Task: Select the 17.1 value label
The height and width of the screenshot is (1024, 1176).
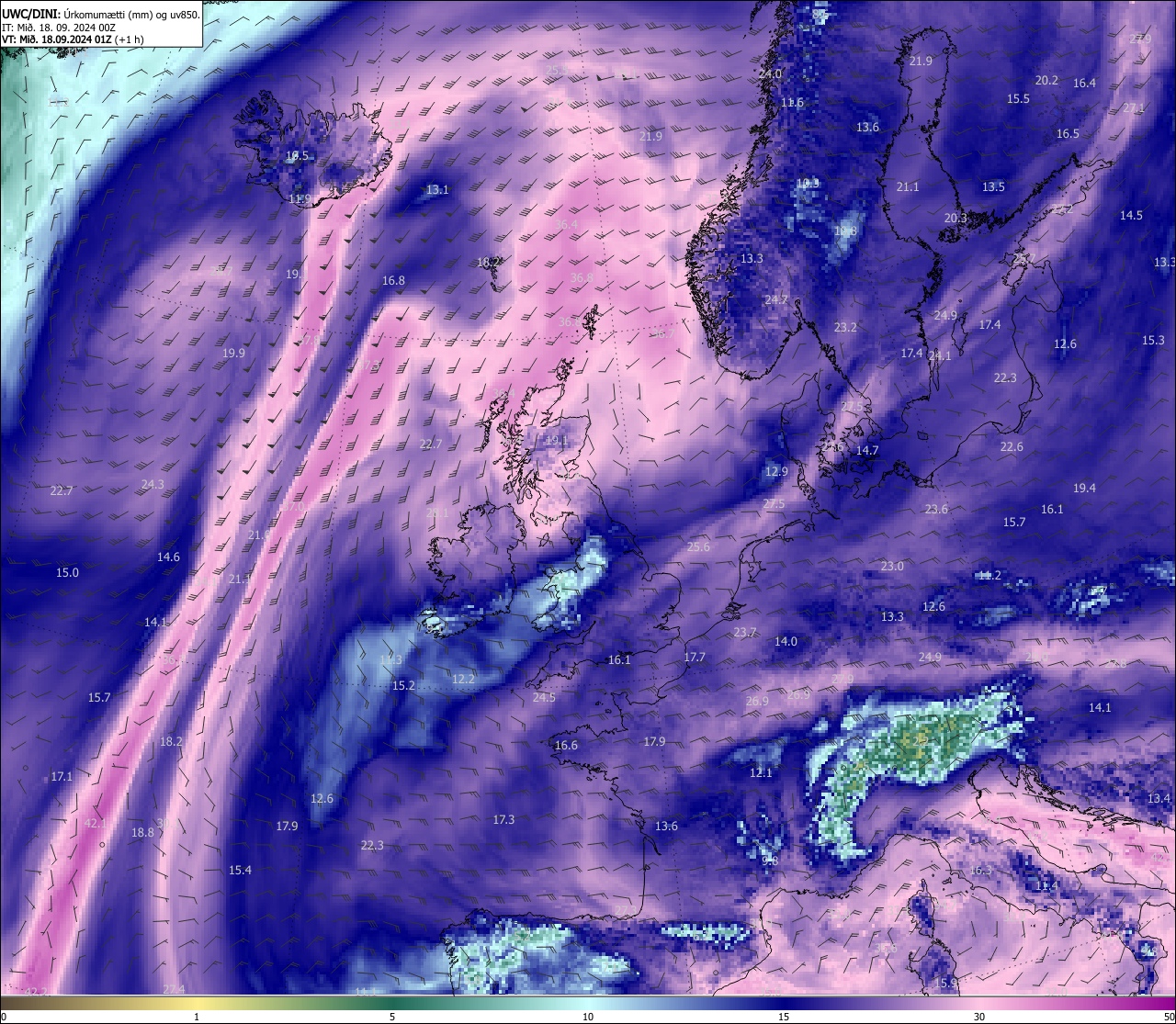Action: tap(61, 777)
